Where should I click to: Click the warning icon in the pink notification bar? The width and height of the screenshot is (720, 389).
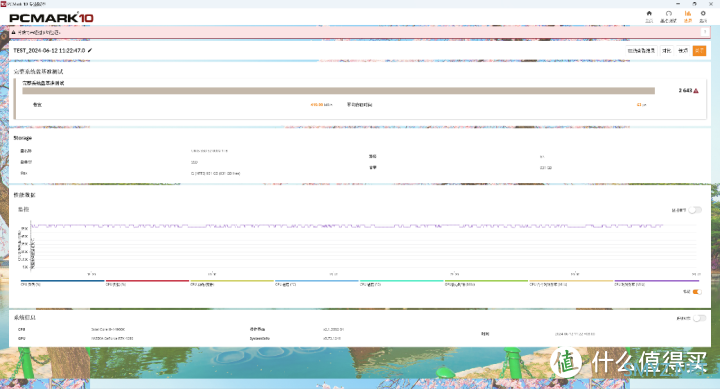click(13, 33)
